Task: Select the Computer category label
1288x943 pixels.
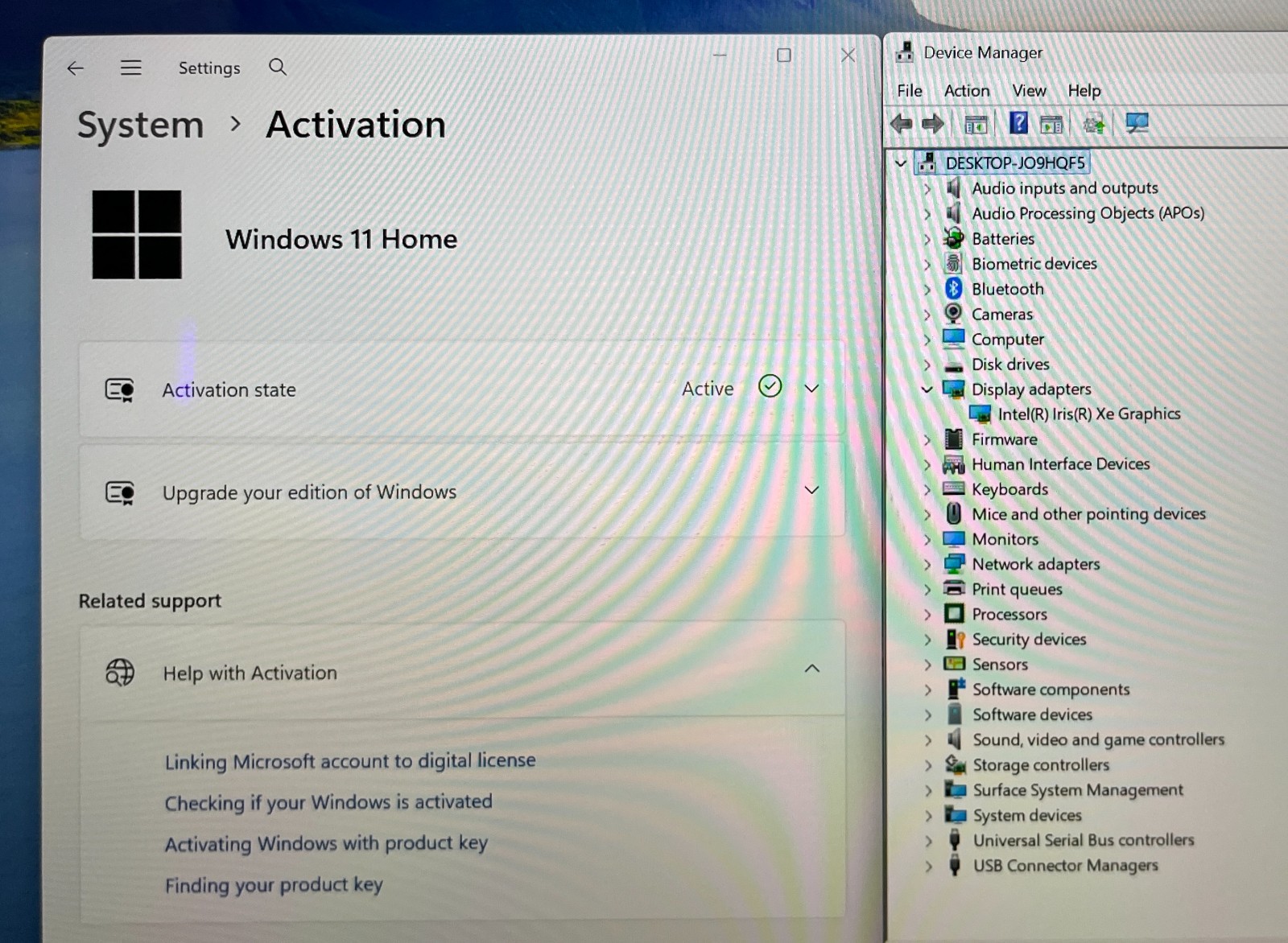Action: (x=1008, y=339)
